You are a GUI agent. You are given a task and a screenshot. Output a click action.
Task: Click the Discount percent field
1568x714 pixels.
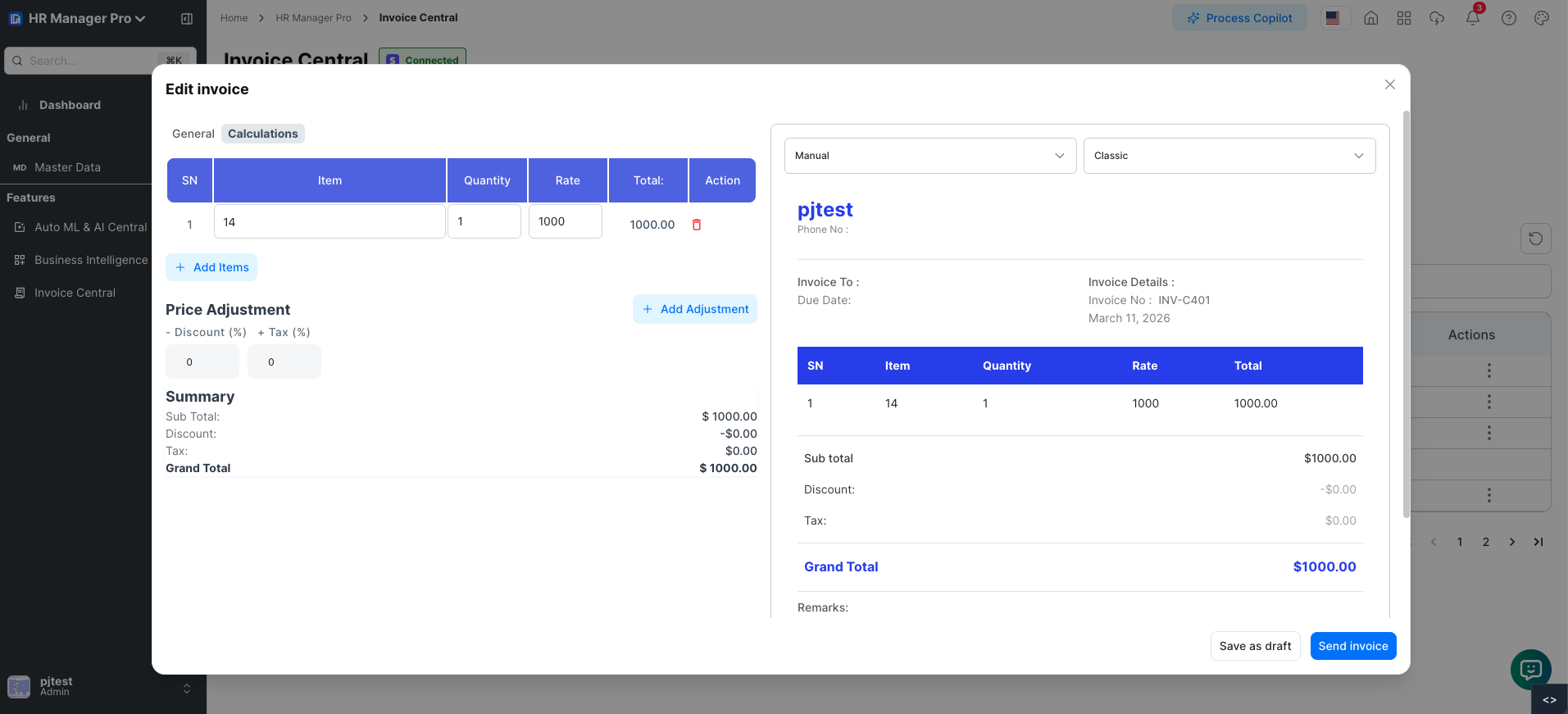(x=202, y=362)
